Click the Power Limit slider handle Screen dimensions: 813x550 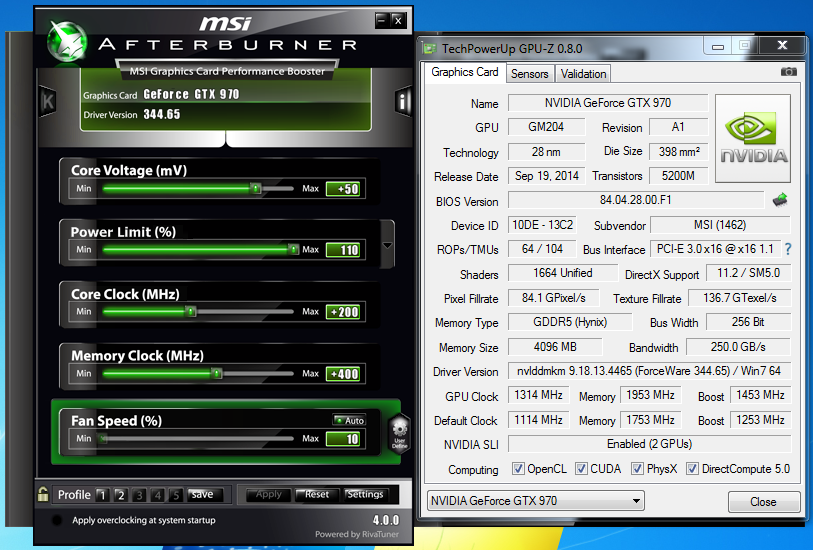pos(293,250)
